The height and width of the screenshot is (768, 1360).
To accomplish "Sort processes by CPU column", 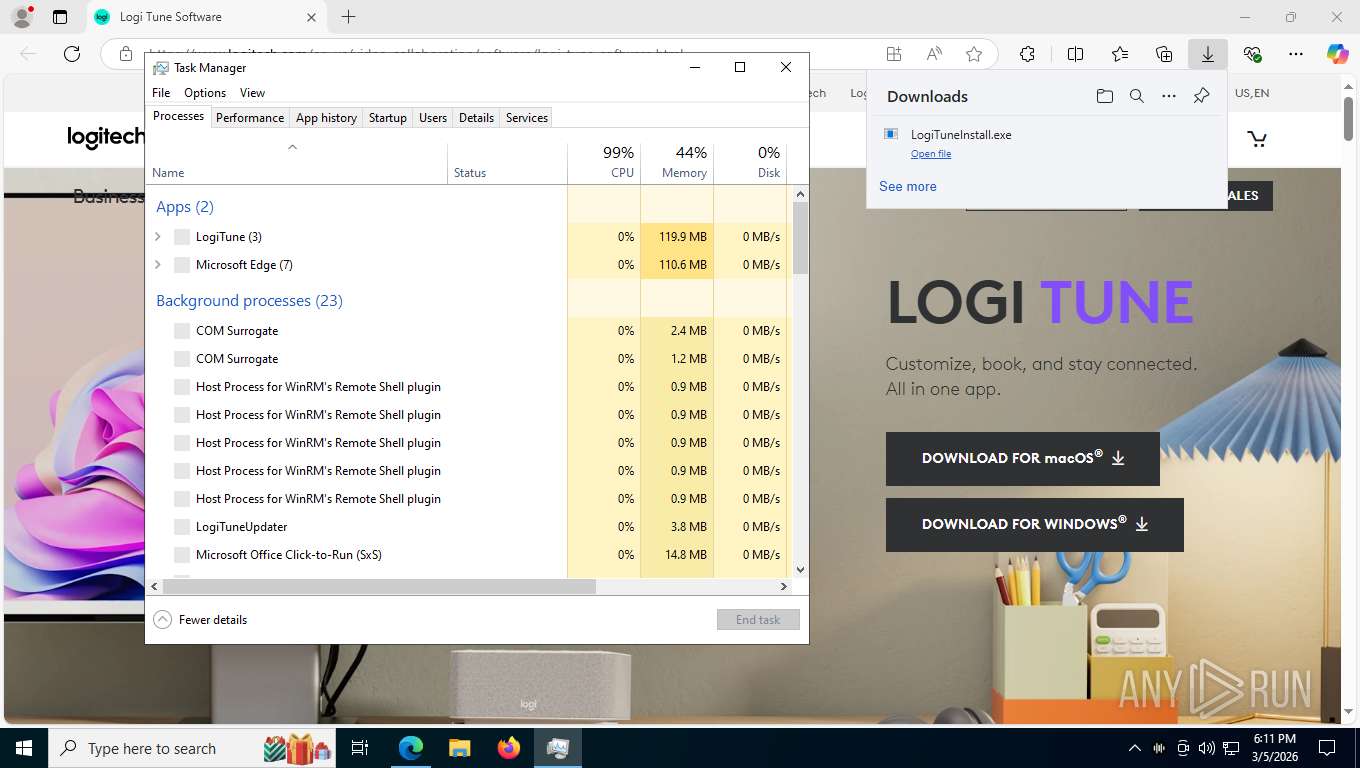I will [604, 163].
